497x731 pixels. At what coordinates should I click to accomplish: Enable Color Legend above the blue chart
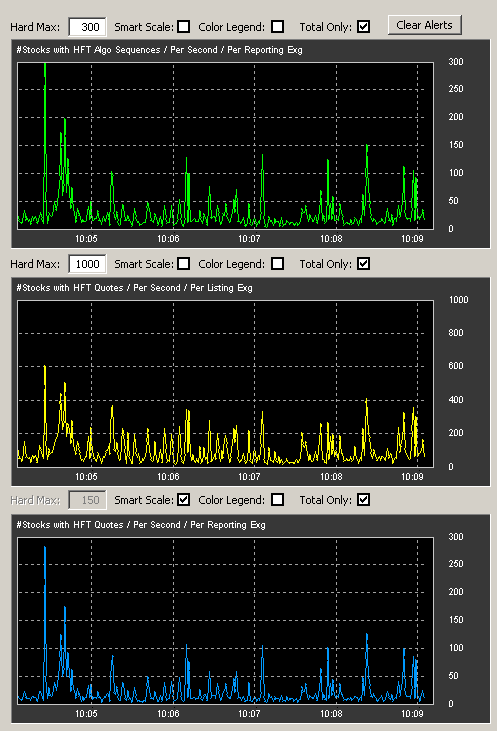point(277,500)
